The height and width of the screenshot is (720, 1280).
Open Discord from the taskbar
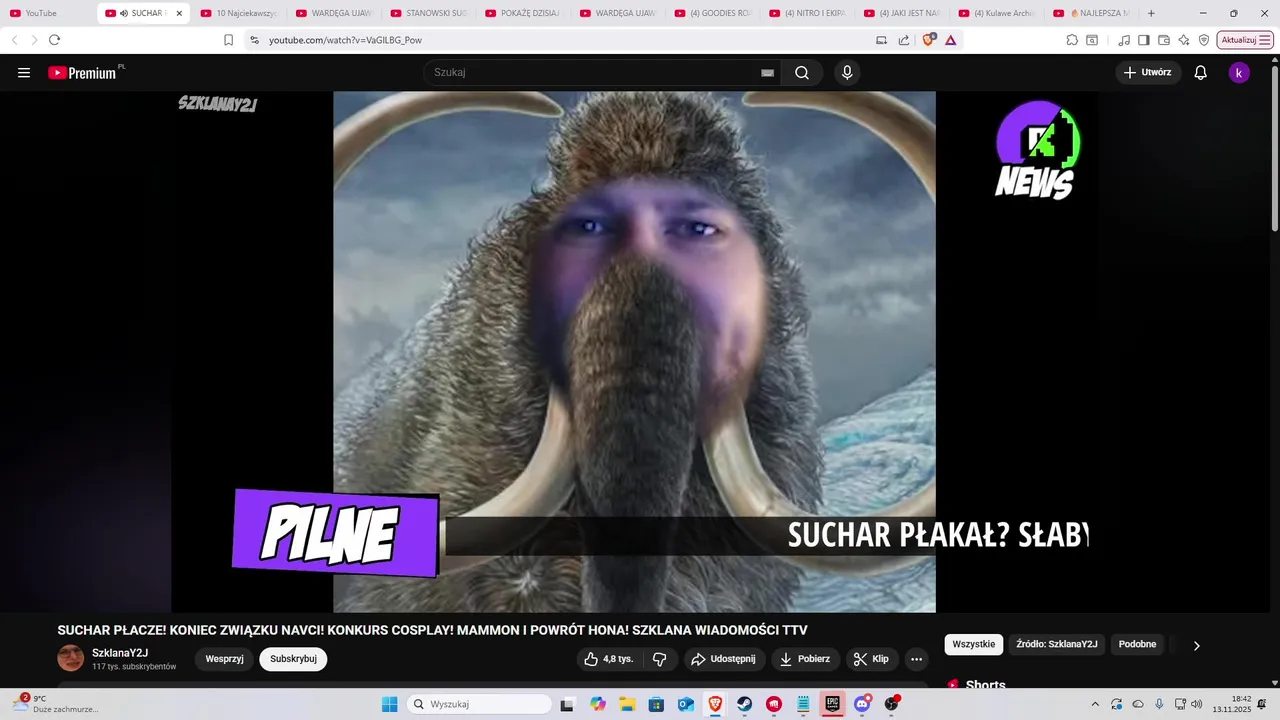tap(862, 704)
